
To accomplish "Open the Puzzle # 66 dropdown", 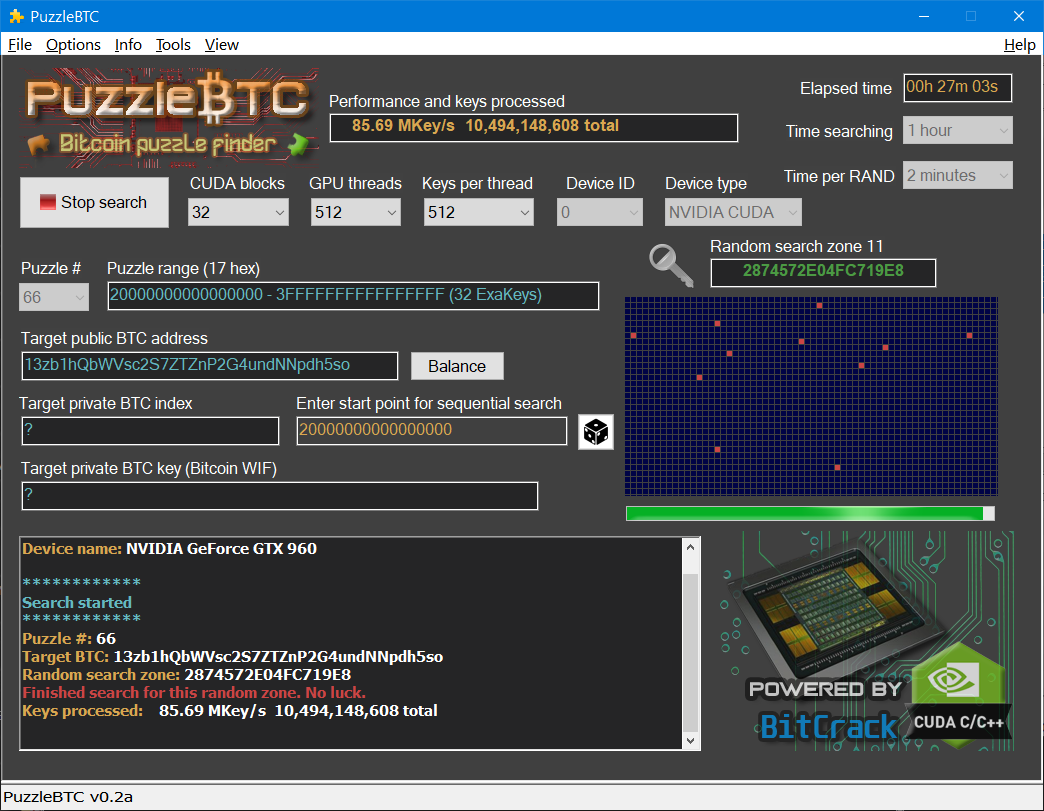I will [x=54, y=297].
